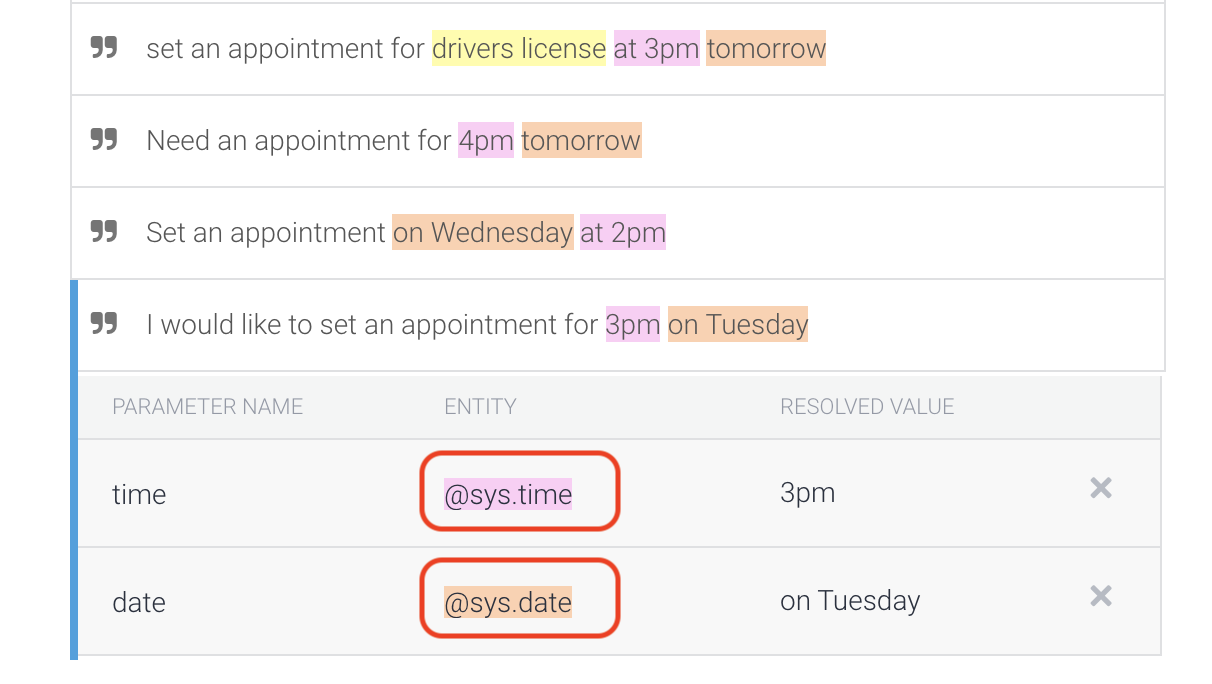
Task: Click quote icon beside "Need an appointment" phrase
Action: 104,140
